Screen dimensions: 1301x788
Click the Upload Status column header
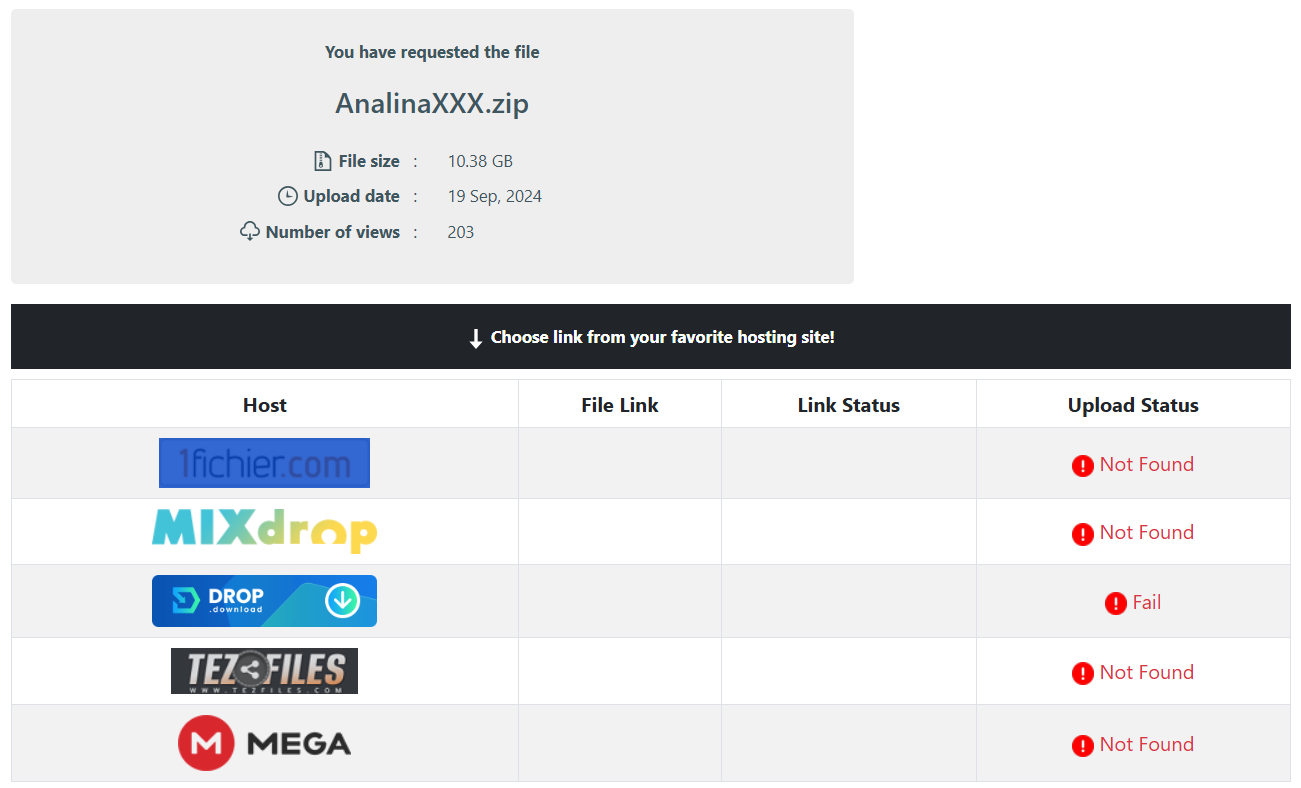tap(1132, 405)
